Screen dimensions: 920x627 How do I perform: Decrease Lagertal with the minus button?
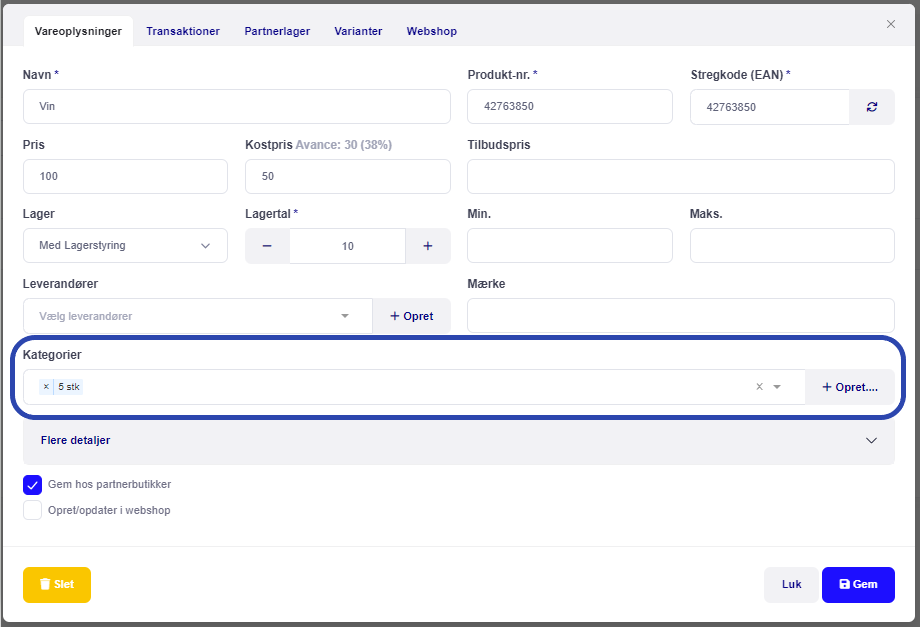pos(267,246)
